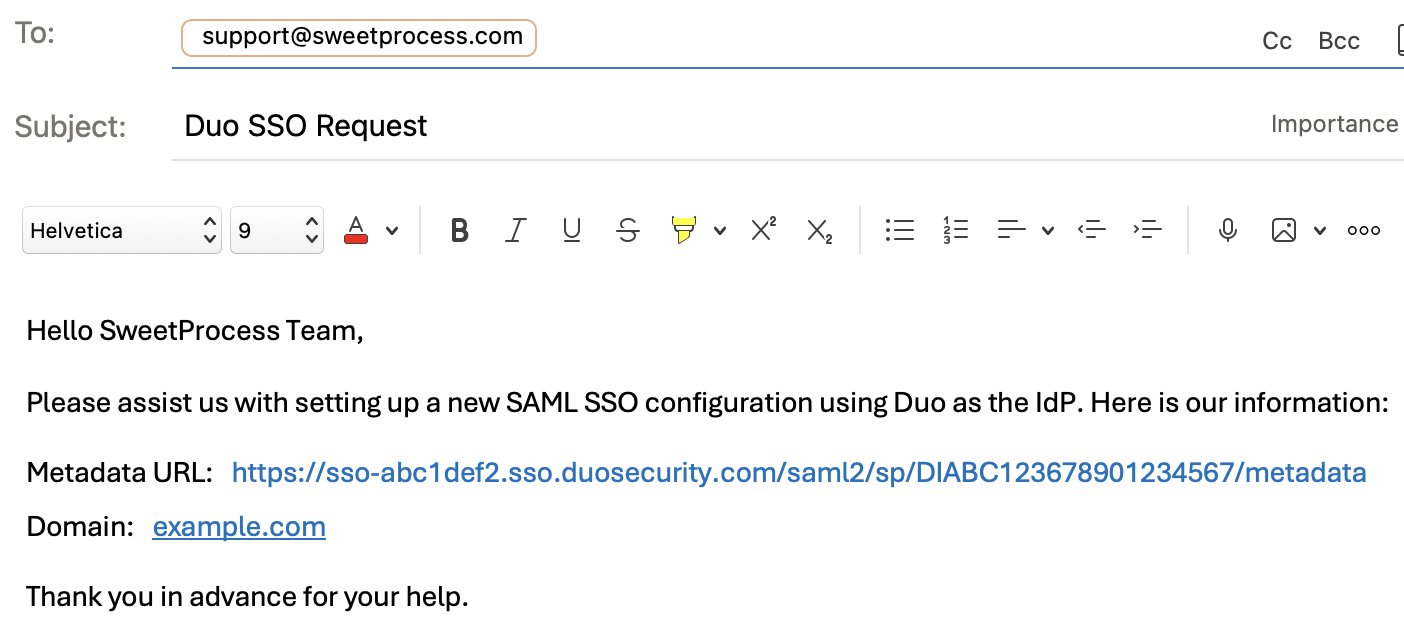Open the Helvetica font family dropdown

tap(120, 230)
